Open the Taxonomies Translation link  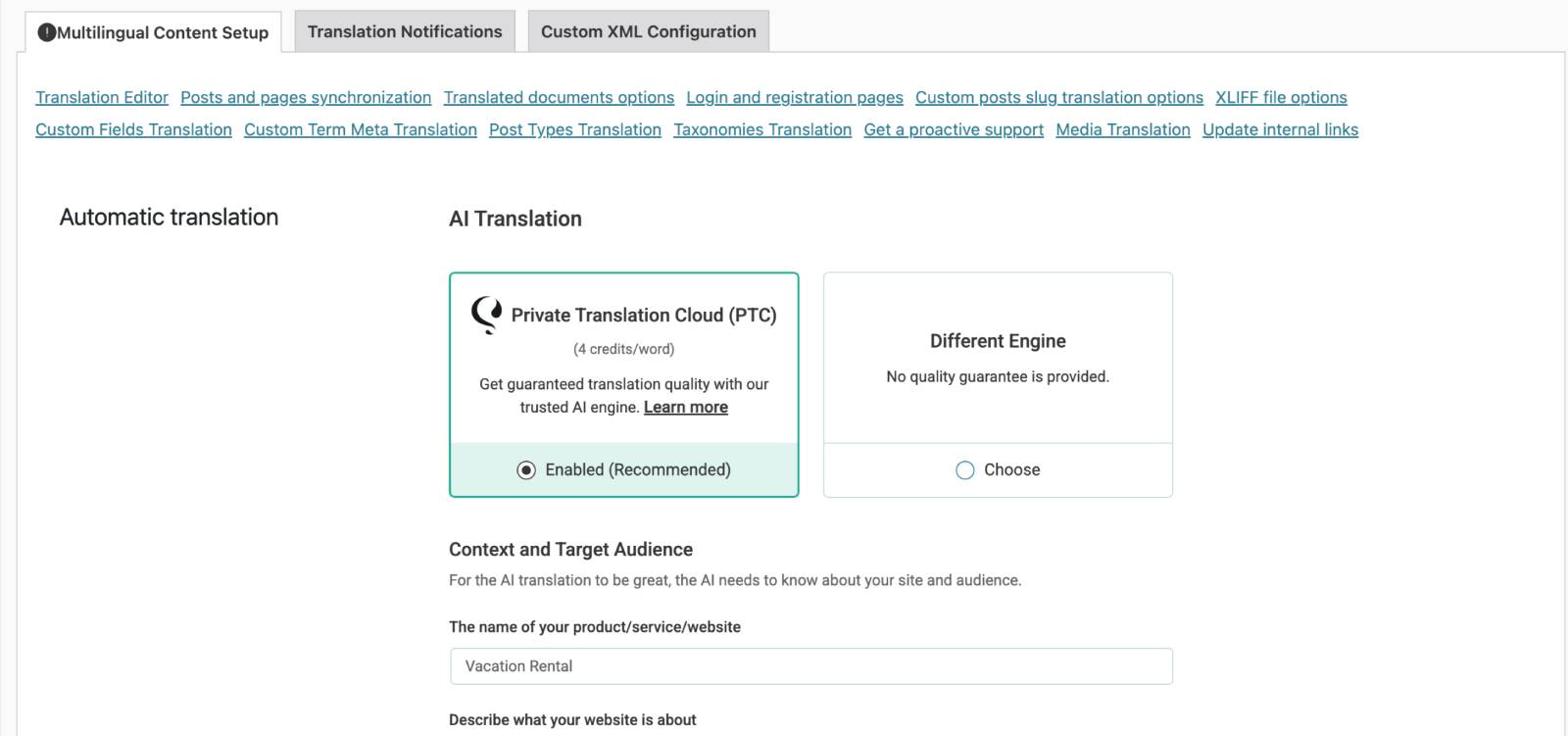point(761,129)
